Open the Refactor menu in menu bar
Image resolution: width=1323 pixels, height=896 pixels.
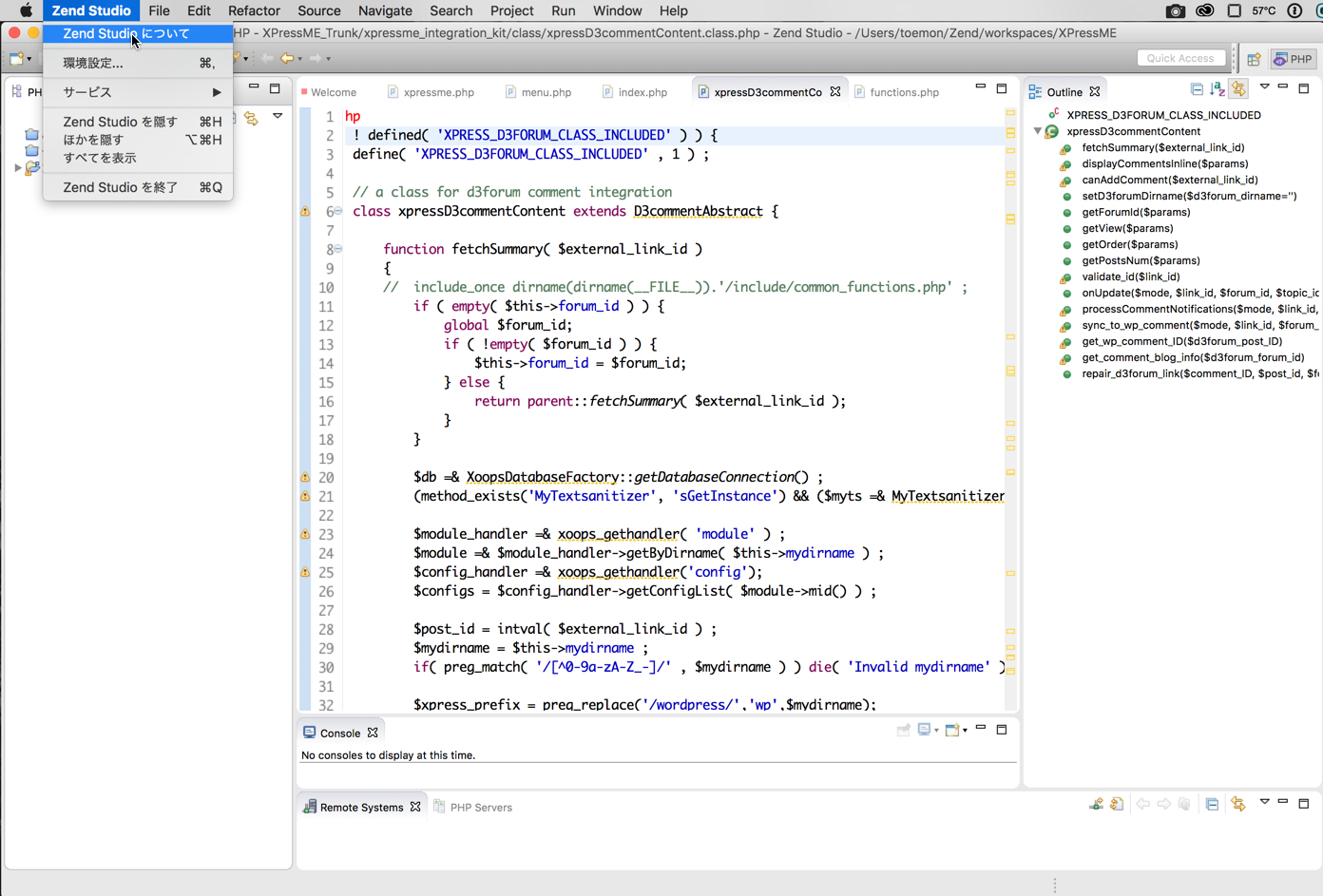tap(254, 10)
